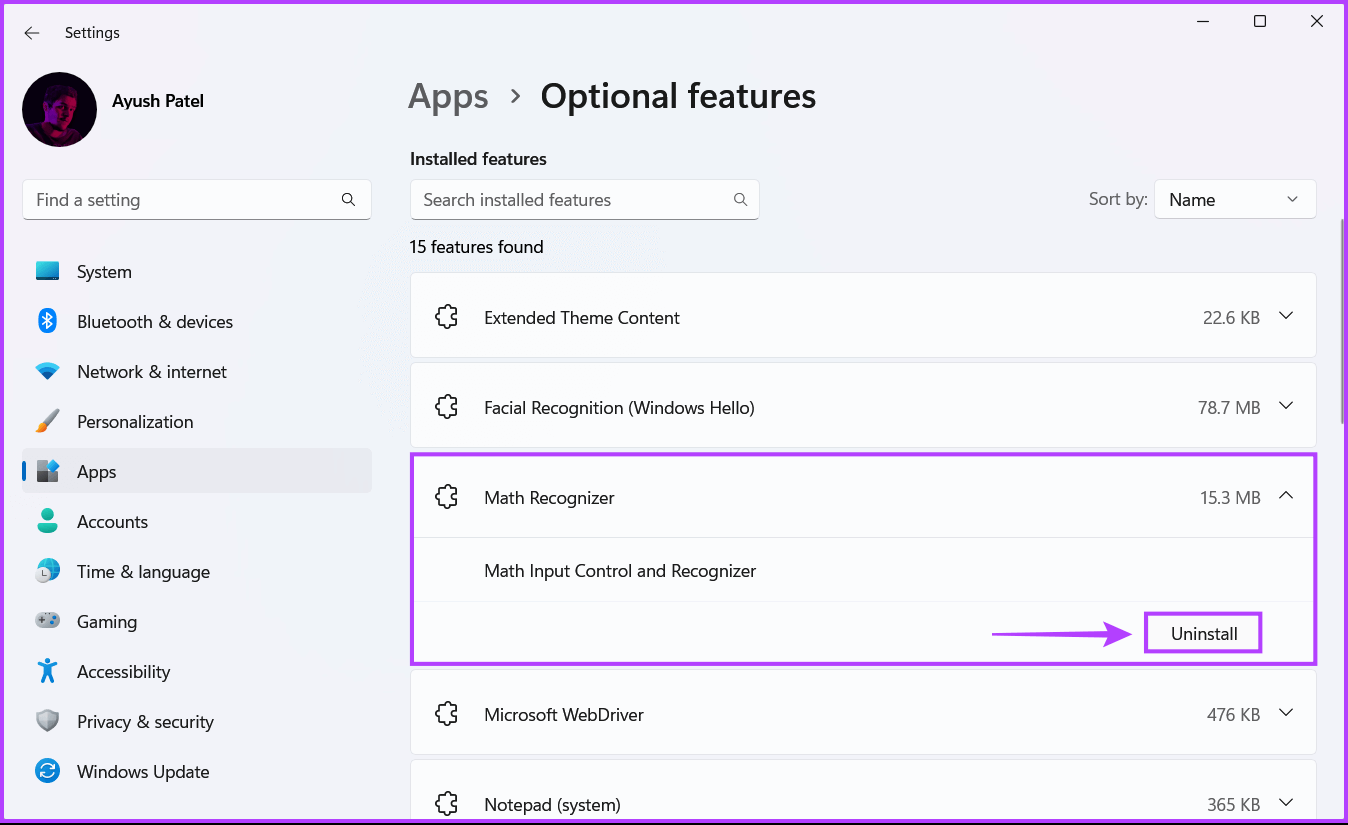Open Bluetooth & devices category
The height and width of the screenshot is (825, 1348).
point(197,322)
